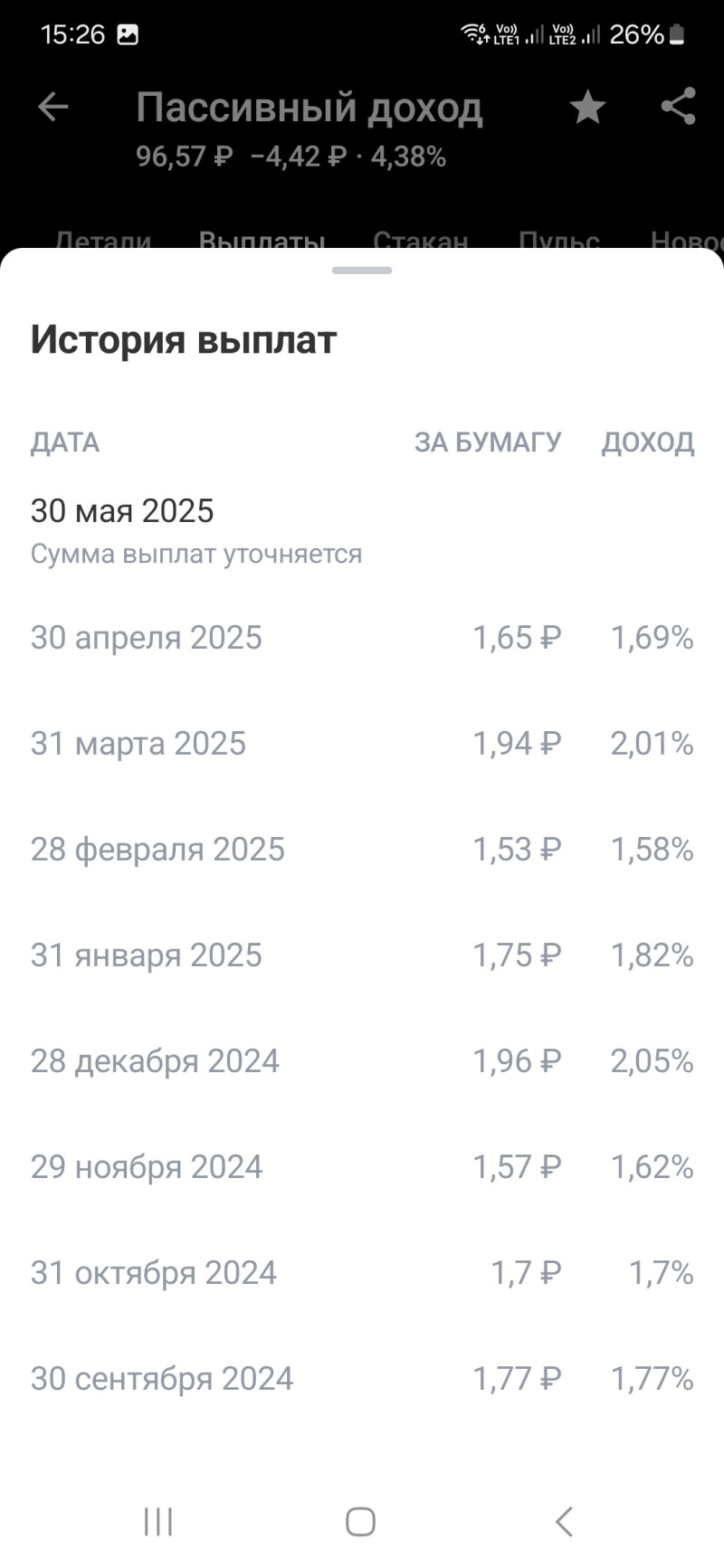Tap the picture notification icon
Screen dimensions: 724x1568
(128, 35)
